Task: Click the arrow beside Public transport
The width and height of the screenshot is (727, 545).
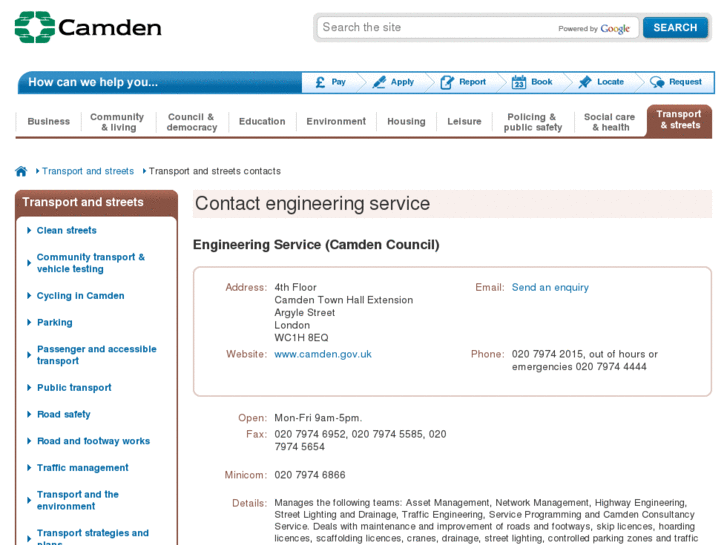Action: pyautogui.click(x=29, y=388)
